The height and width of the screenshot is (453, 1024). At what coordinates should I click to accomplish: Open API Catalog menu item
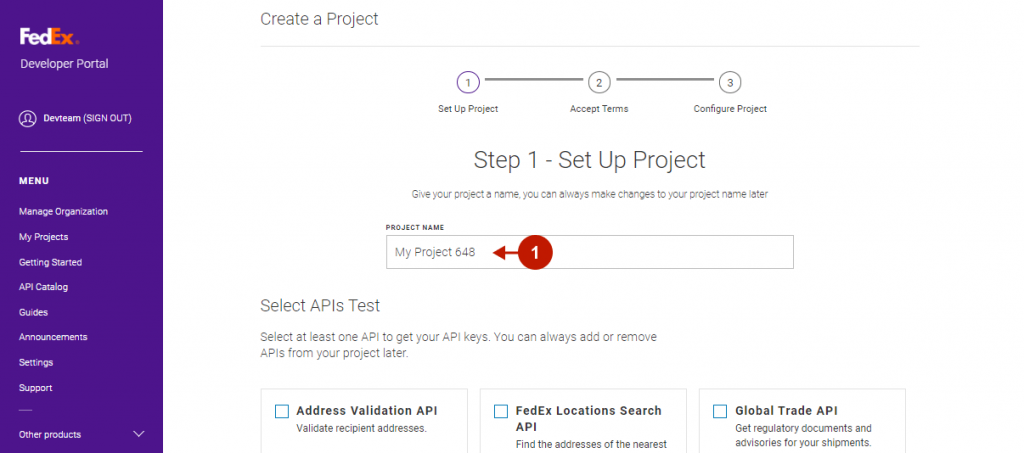tap(44, 287)
